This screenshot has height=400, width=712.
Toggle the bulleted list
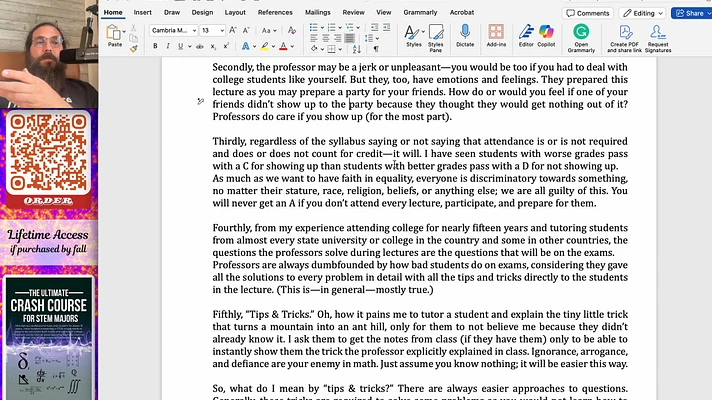313,28
